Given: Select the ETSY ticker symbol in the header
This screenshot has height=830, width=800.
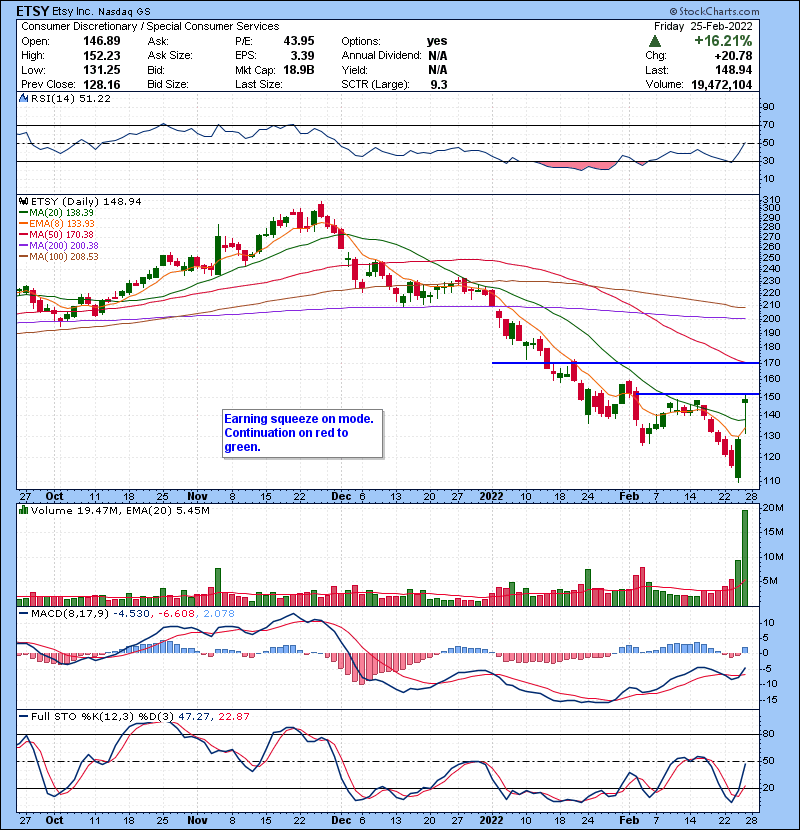Looking at the screenshot, I should pyautogui.click(x=33, y=11).
